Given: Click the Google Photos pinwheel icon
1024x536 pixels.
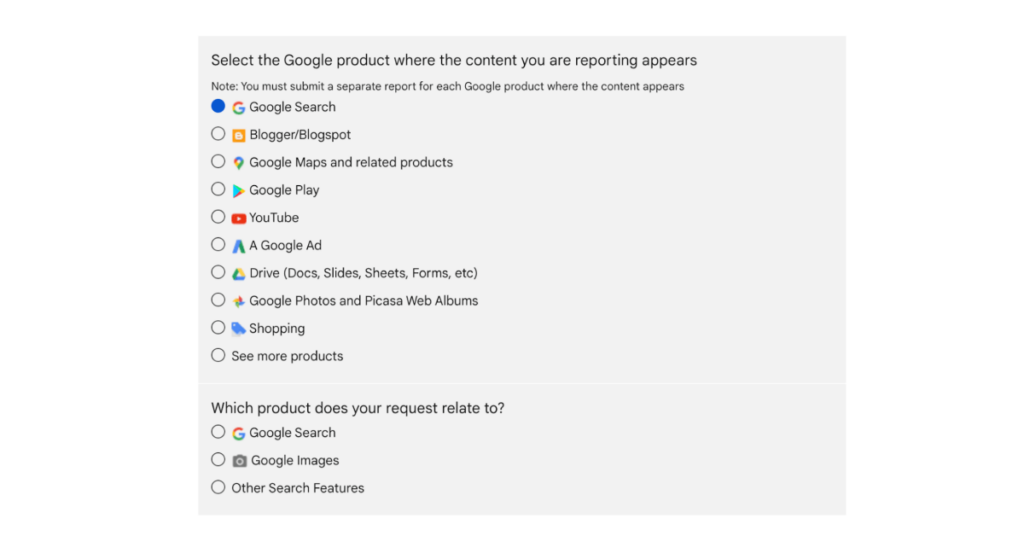Looking at the screenshot, I should click(239, 301).
